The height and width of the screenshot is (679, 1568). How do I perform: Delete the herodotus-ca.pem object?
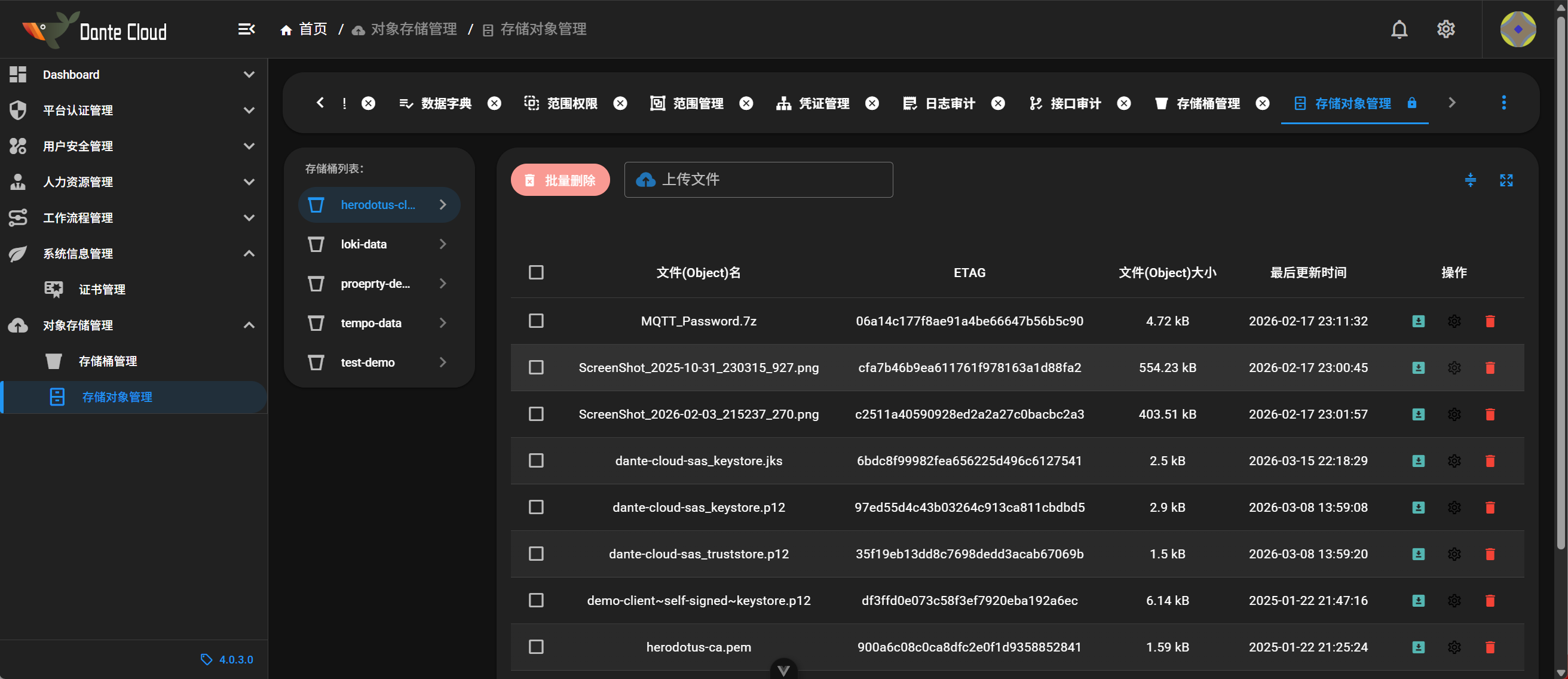point(1490,647)
